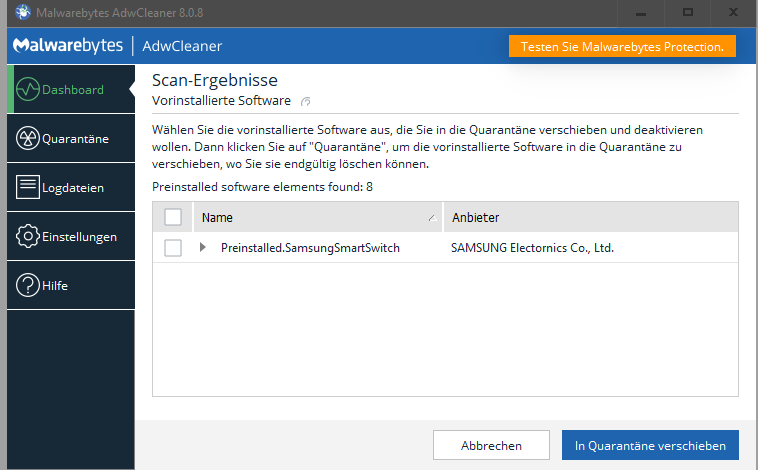Click In Quarantäne verschieben button

click(649, 445)
